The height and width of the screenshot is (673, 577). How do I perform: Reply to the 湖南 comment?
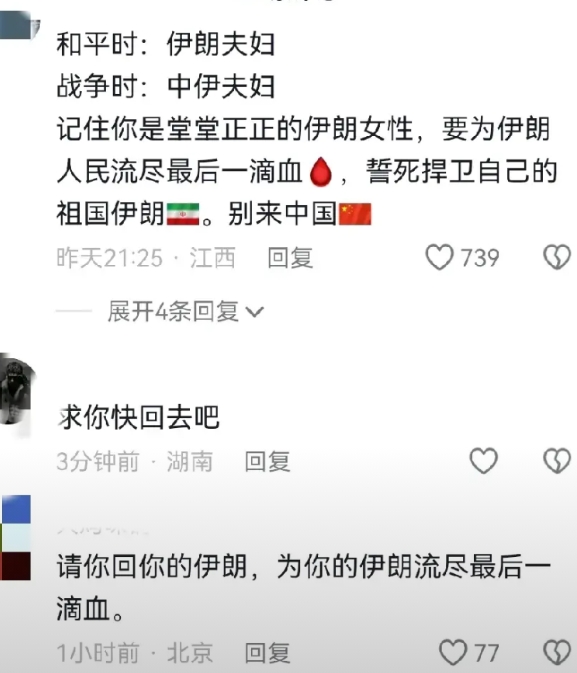pos(267,461)
